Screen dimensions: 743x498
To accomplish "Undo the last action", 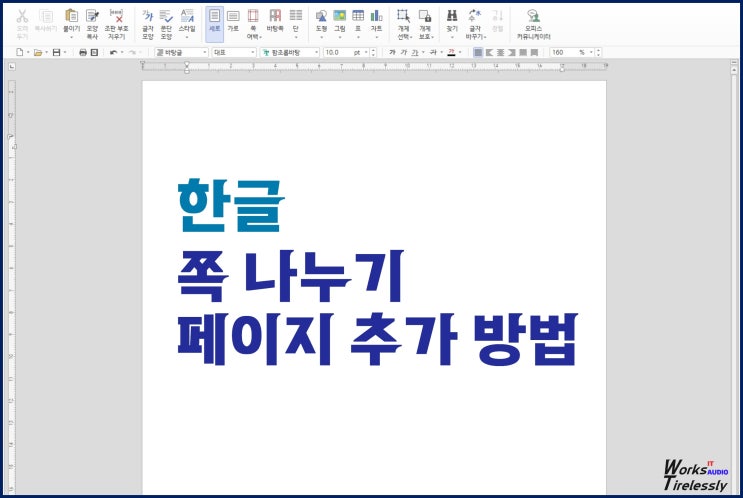I will point(113,52).
